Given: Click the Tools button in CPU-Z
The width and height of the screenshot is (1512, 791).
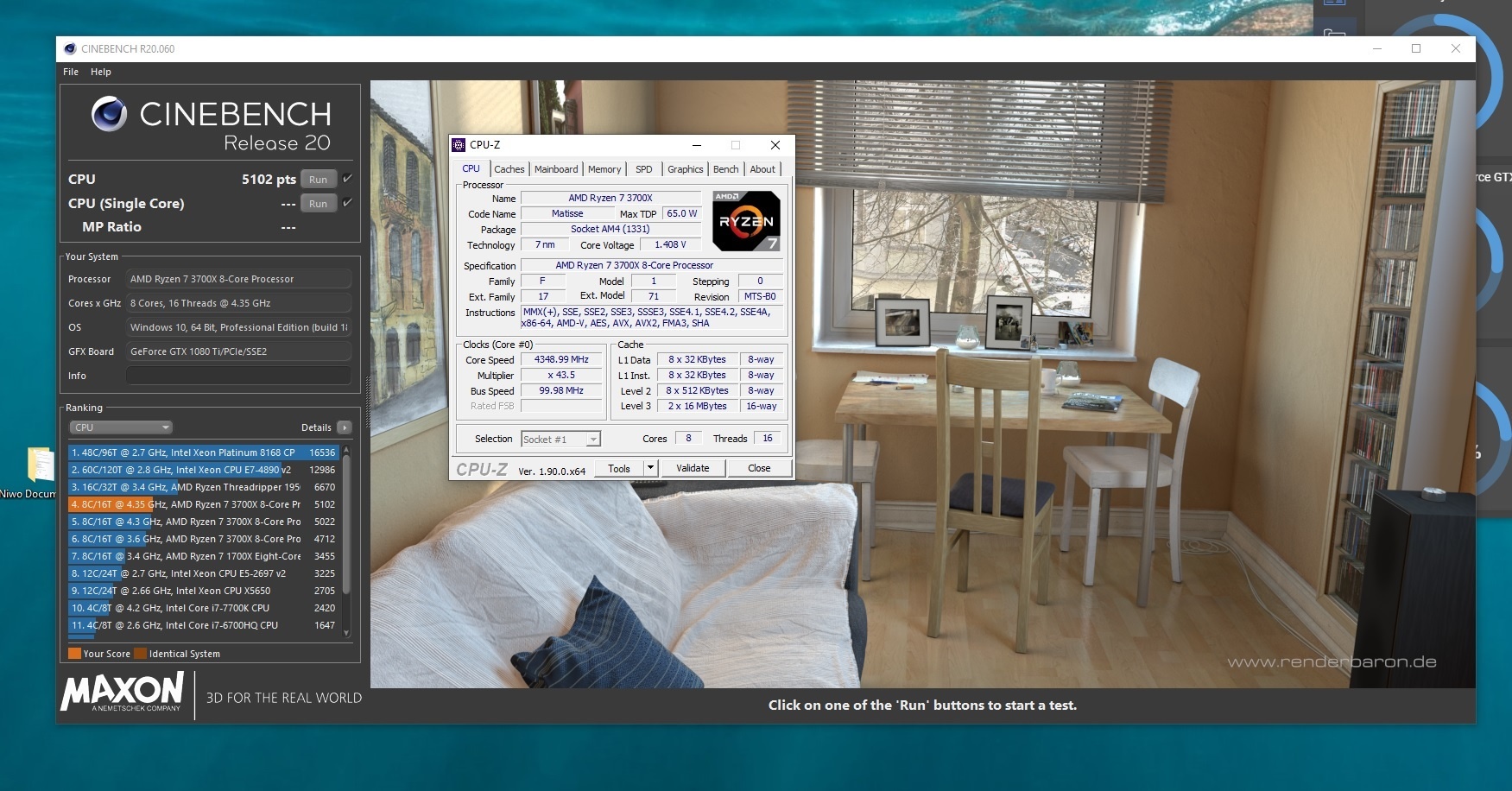Looking at the screenshot, I should [x=619, y=468].
